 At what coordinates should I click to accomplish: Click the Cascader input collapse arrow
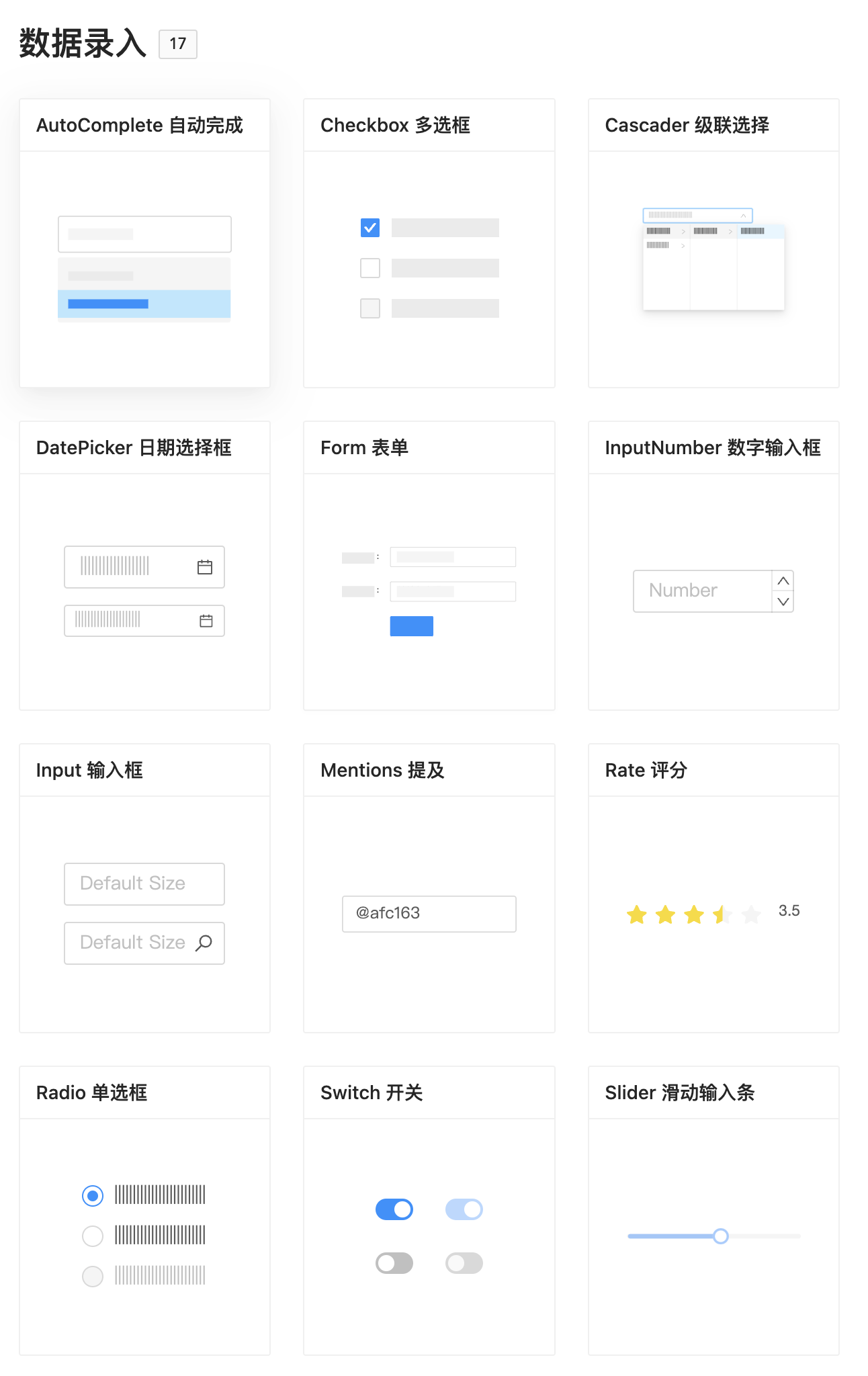coord(743,216)
